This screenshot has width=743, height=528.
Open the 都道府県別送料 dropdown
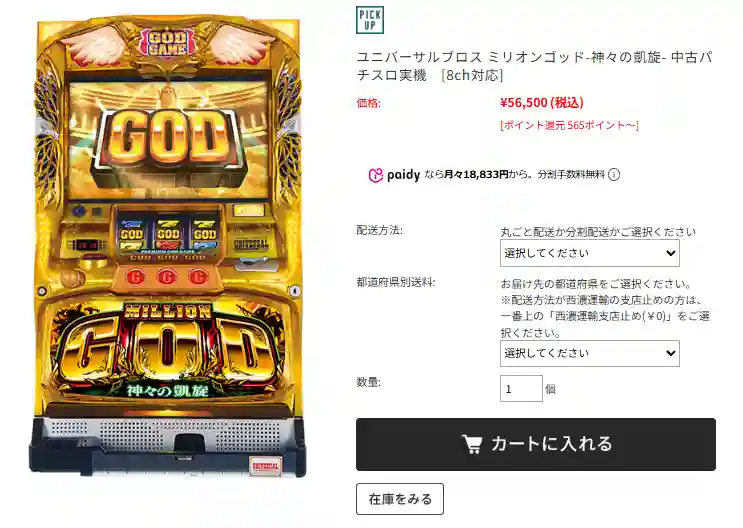click(x=589, y=353)
